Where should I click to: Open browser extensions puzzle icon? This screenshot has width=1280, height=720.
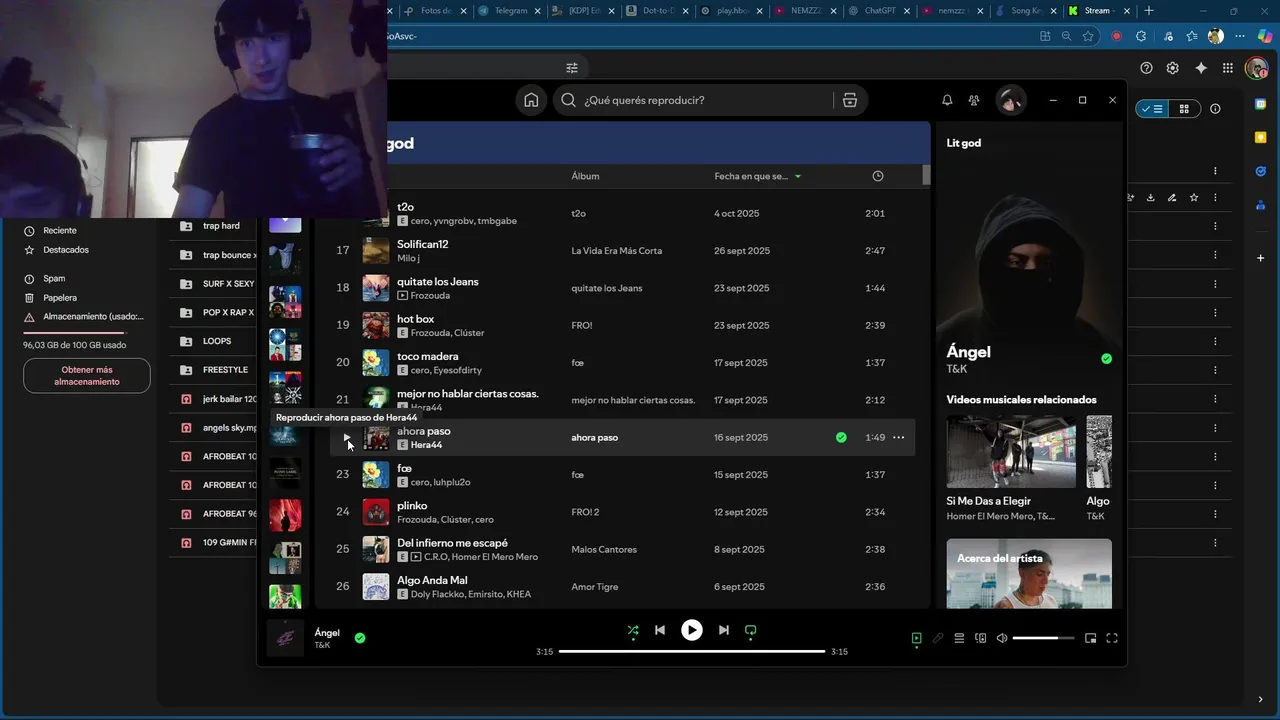(1141, 36)
